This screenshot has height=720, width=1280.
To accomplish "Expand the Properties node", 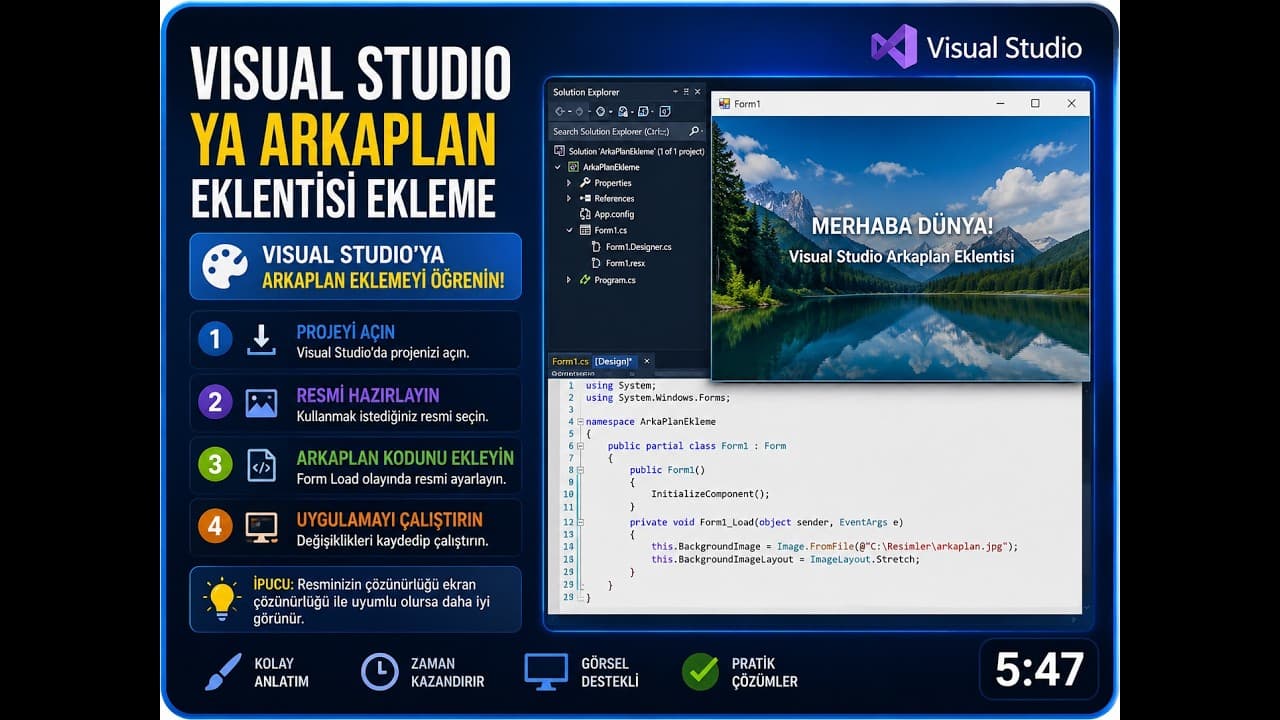I will [x=570, y=183].
